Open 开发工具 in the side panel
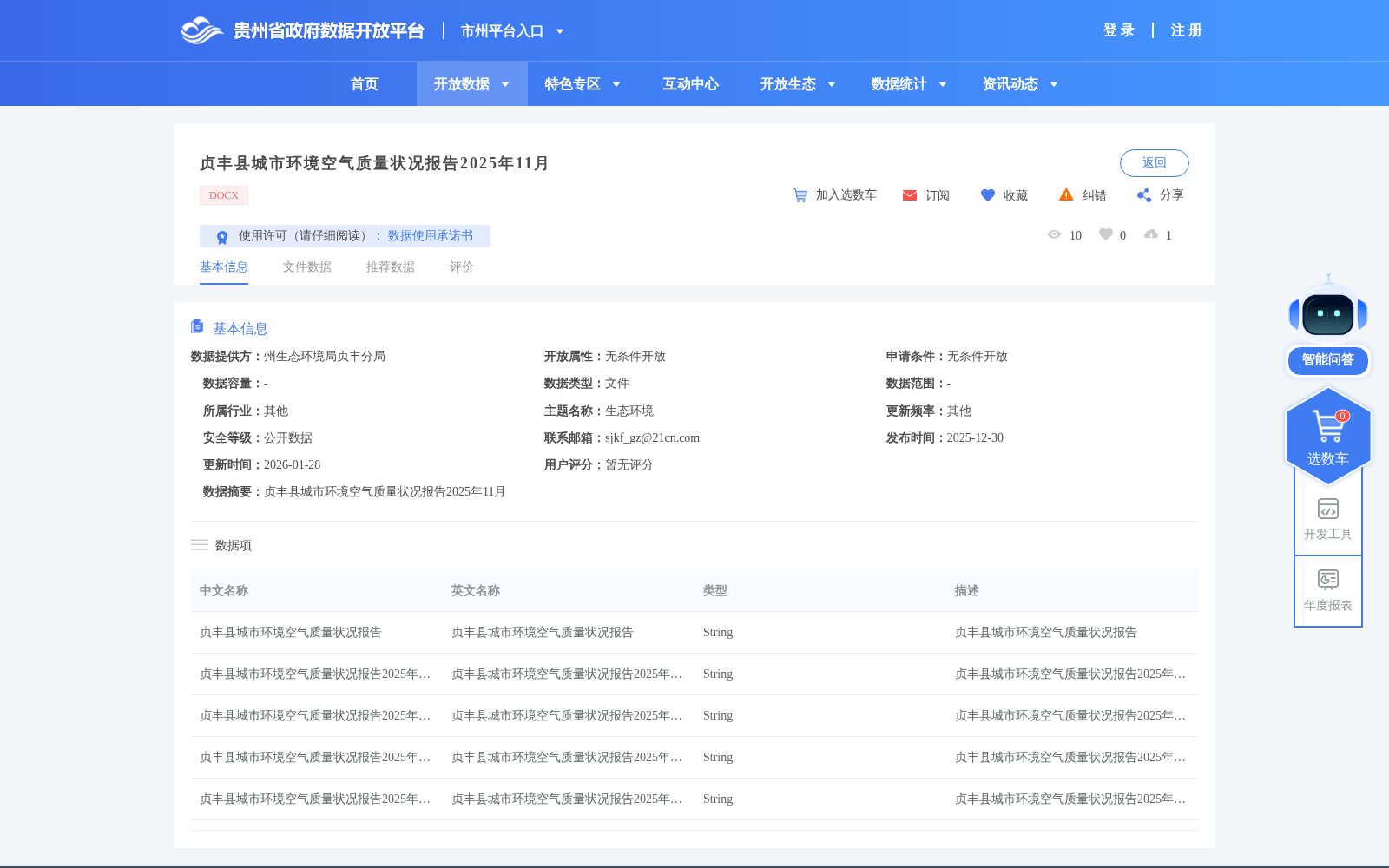The width and height of the screenshot is (1389, 868). point(1328,519)
